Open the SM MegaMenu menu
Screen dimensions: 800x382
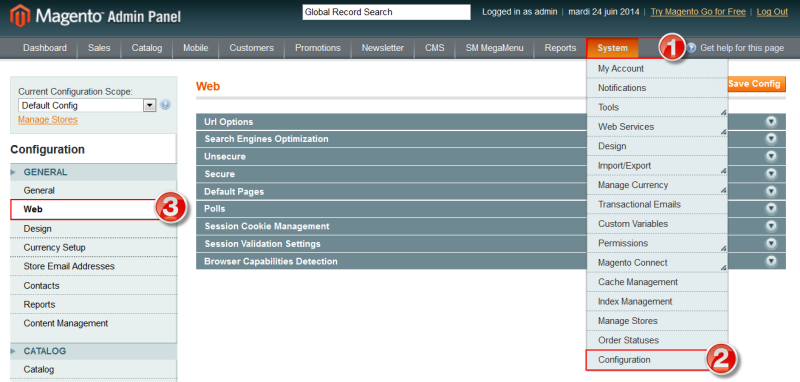click(494, 48)
